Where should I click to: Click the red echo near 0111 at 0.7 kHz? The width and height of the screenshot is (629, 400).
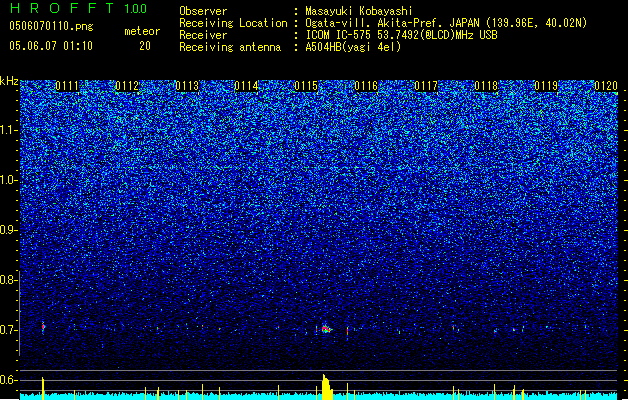tap(43, 327)
